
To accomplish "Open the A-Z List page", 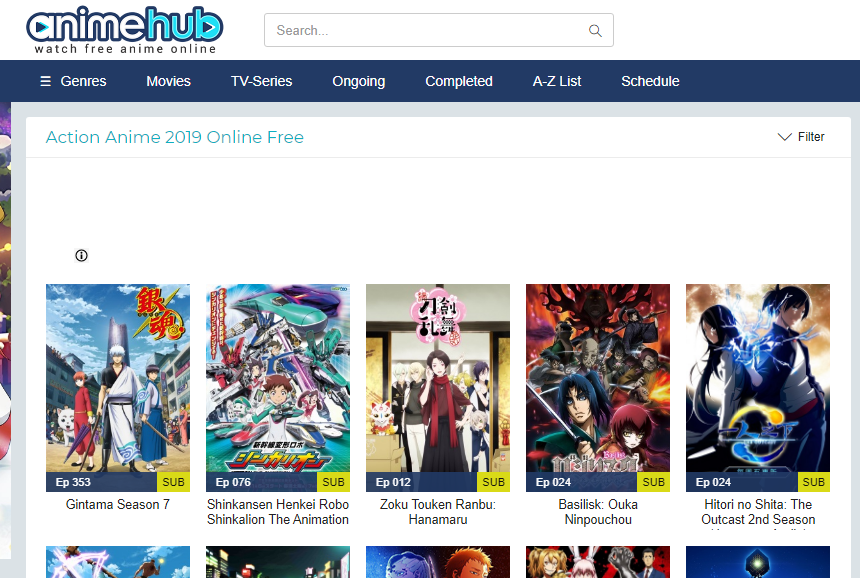I will coord(557,81).
